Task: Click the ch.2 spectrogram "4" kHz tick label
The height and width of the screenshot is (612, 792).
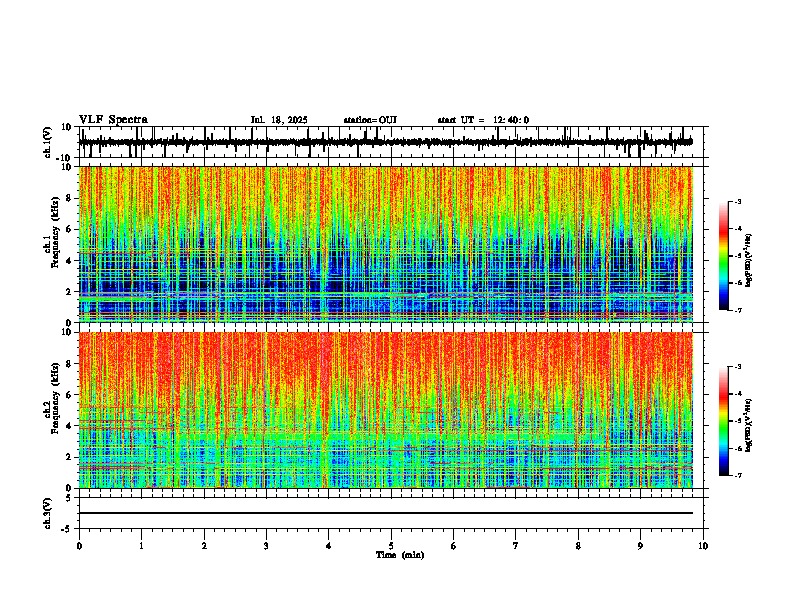Action: (69, 426)
